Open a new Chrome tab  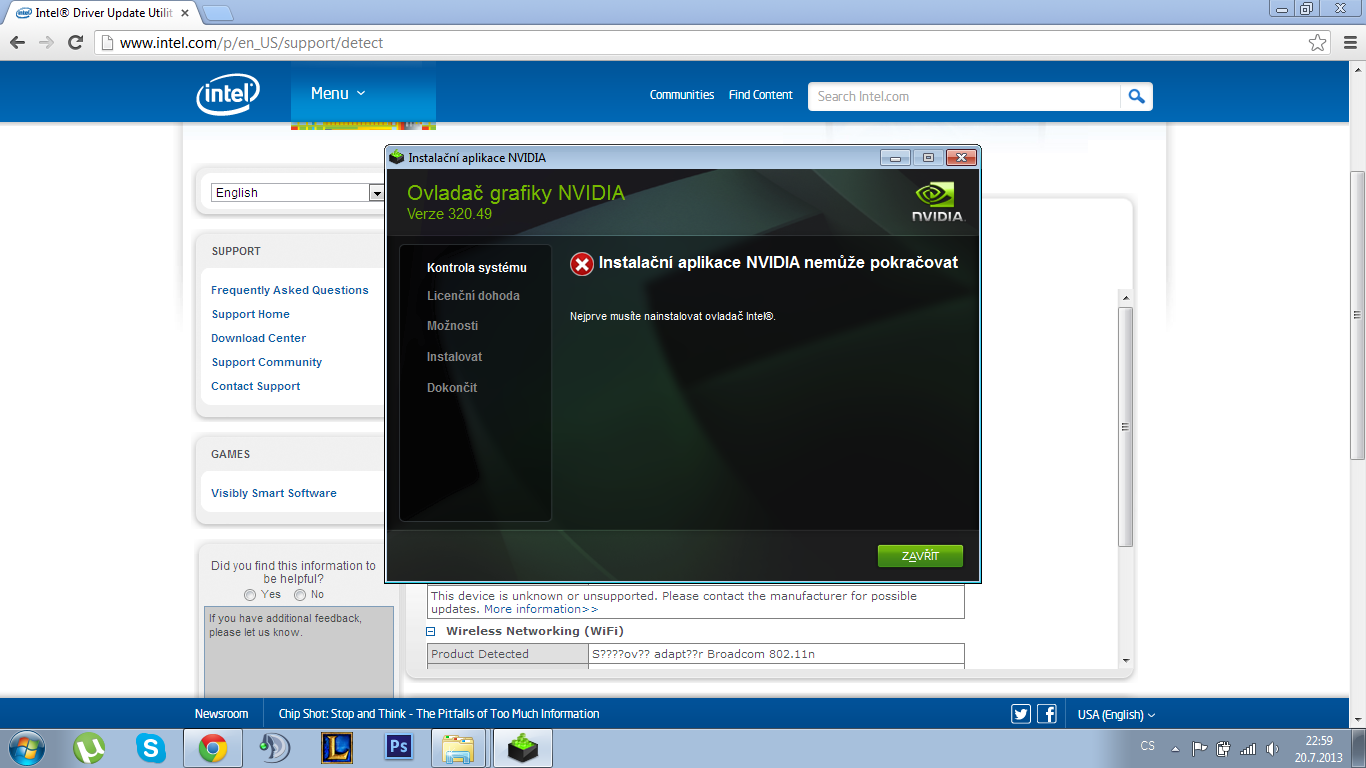click(218, 13)
